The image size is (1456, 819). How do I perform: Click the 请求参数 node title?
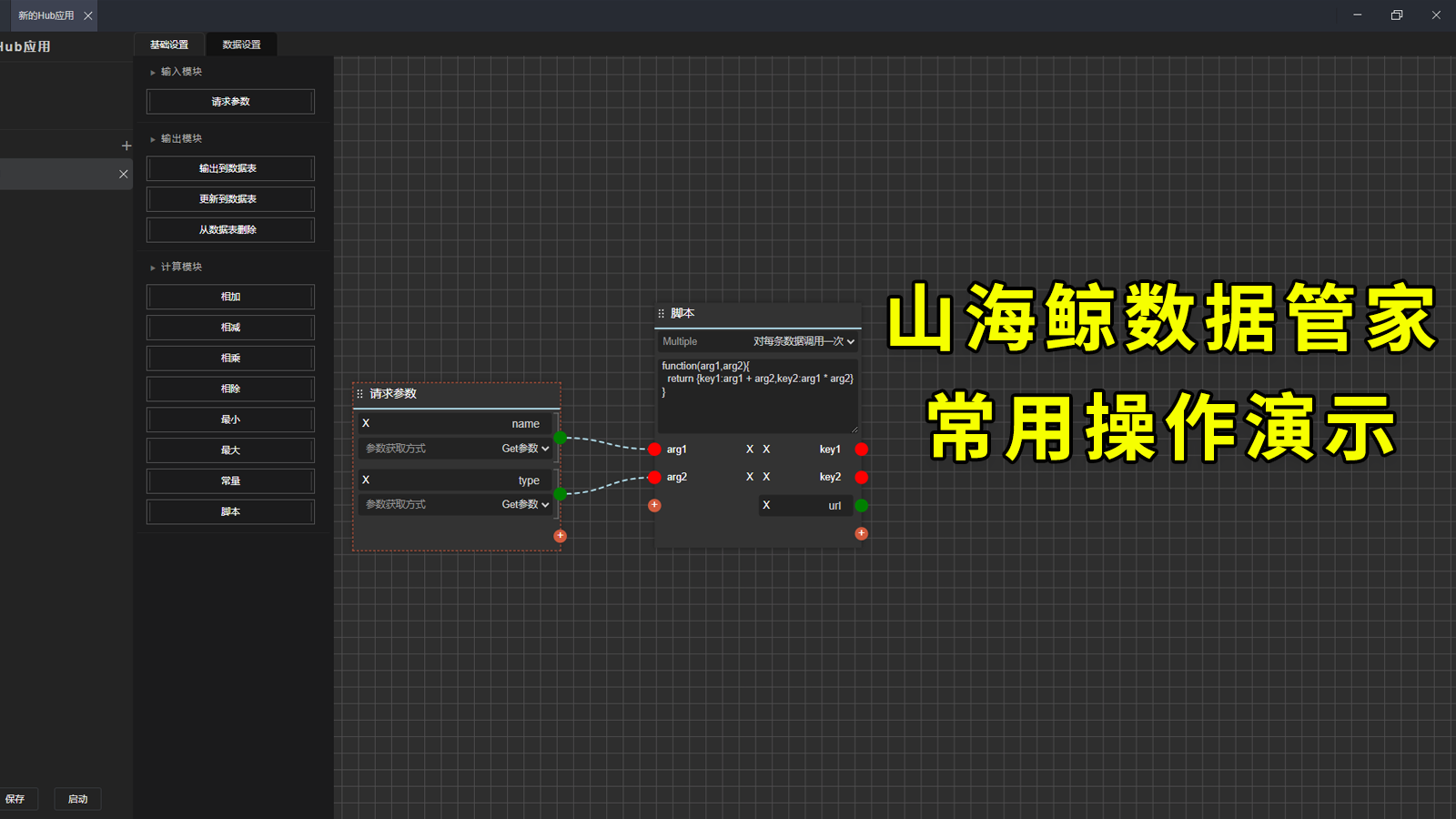393,394
